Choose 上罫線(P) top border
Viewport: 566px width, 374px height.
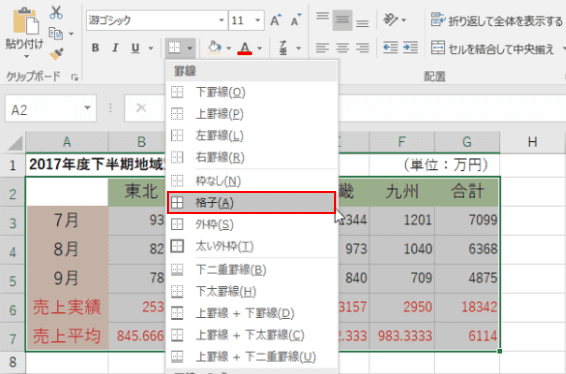pyautogui.click(x=252, y=114)
